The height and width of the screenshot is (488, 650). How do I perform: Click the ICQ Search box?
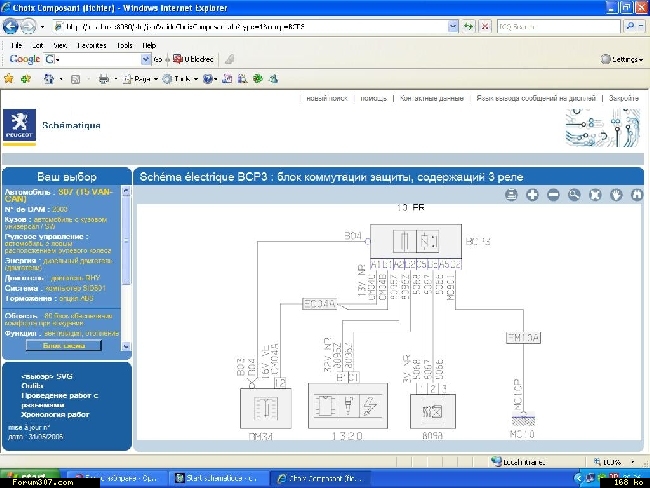[559, 27]
